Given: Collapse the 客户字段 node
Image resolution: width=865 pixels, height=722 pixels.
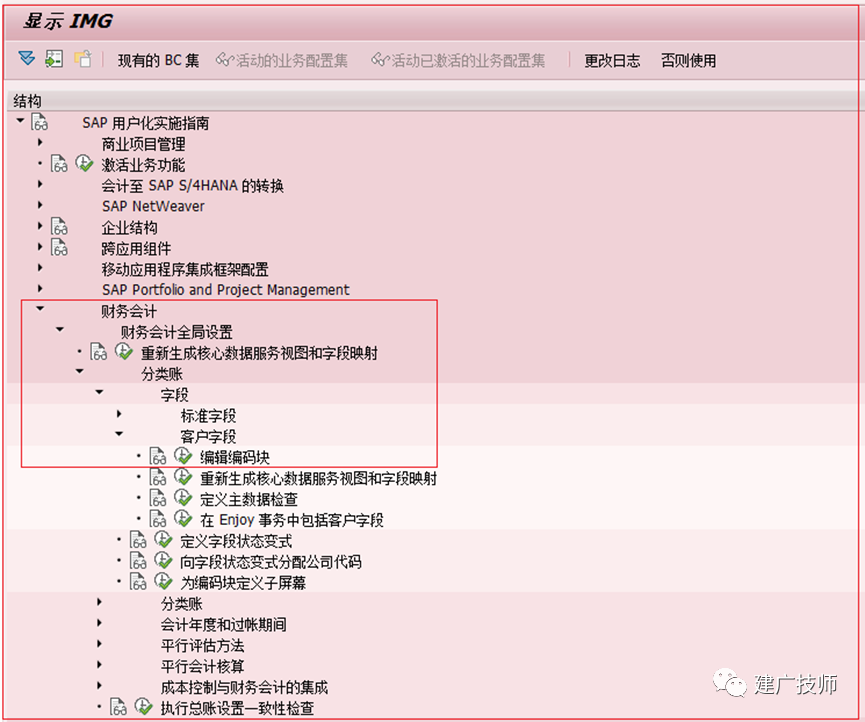Looking at the screenshot, I should pos(119,434).
